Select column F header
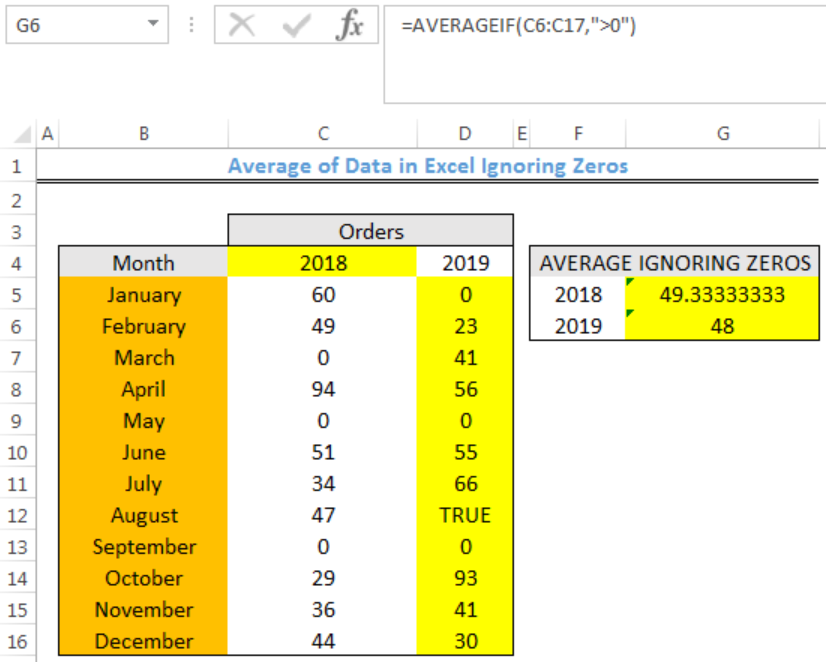Image resolution: width=826 pixels, height=663 pixels. (578, 134)
